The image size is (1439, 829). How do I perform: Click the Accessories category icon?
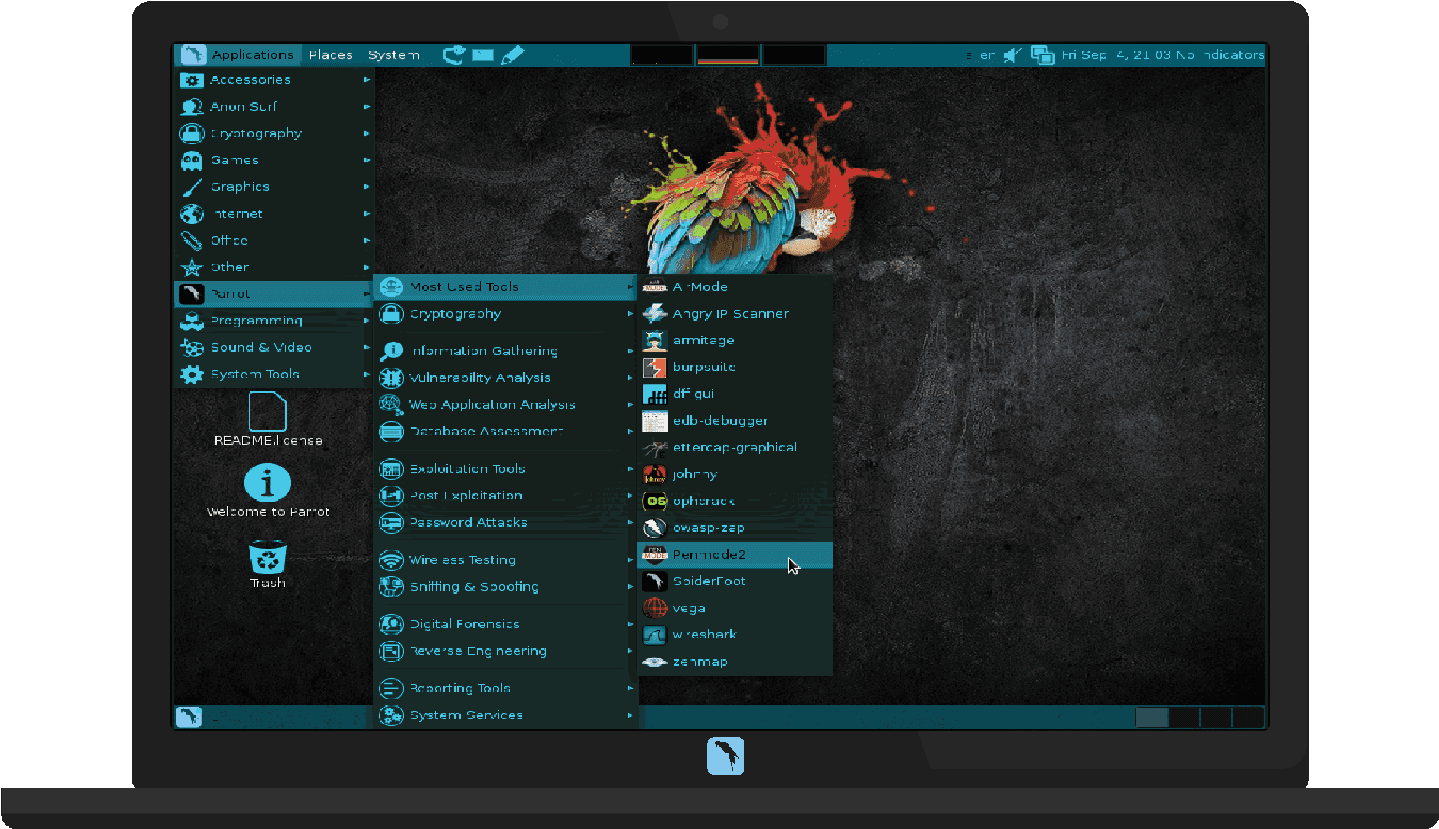(191, 80)
